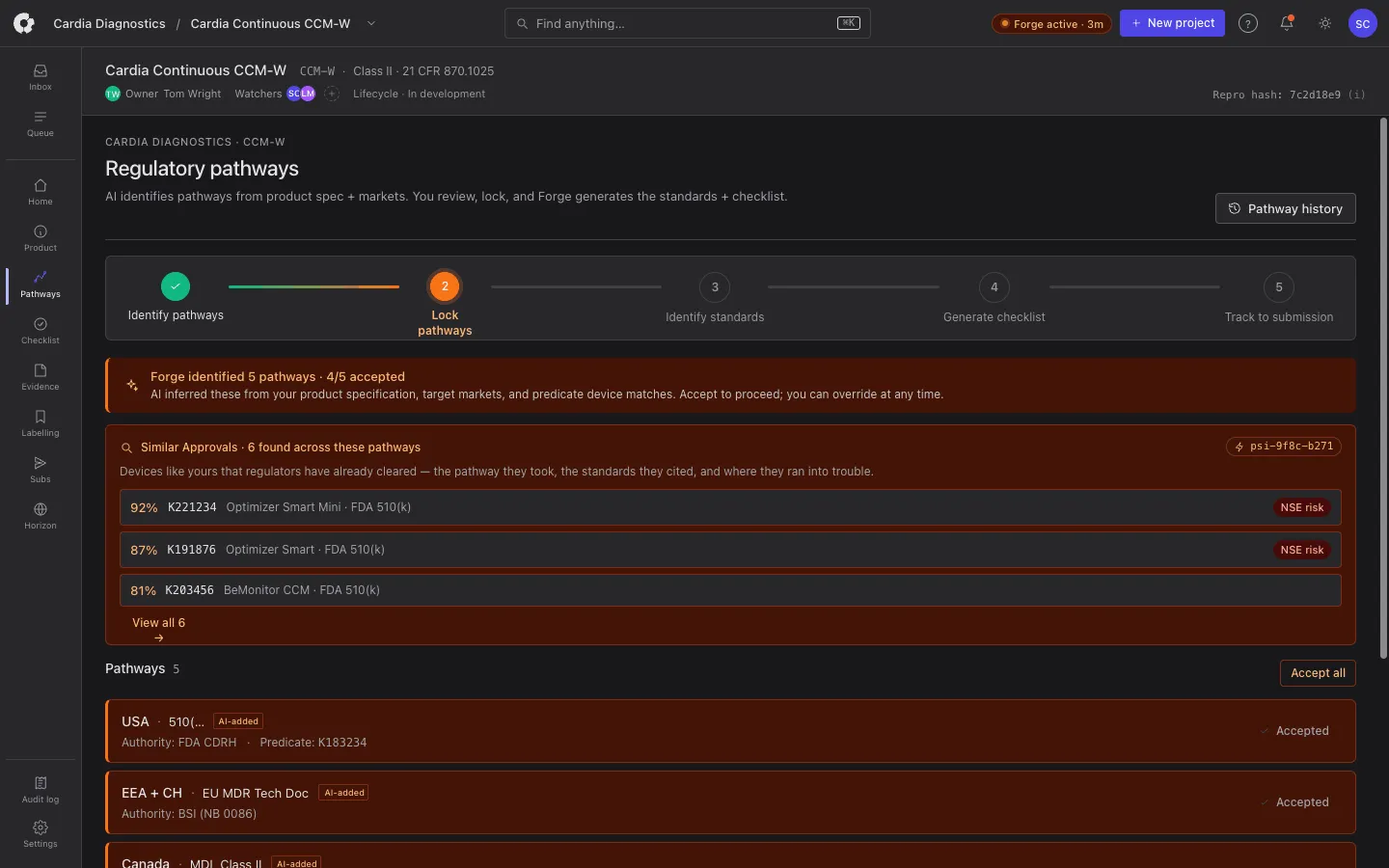
Task: Toggle the light/dark theme icon
Action: pos(1325,23)
